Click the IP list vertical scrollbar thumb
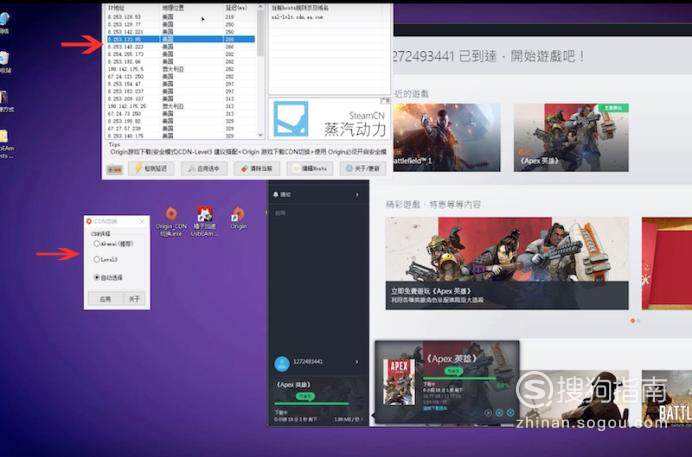692x457 pixels. 260,34
